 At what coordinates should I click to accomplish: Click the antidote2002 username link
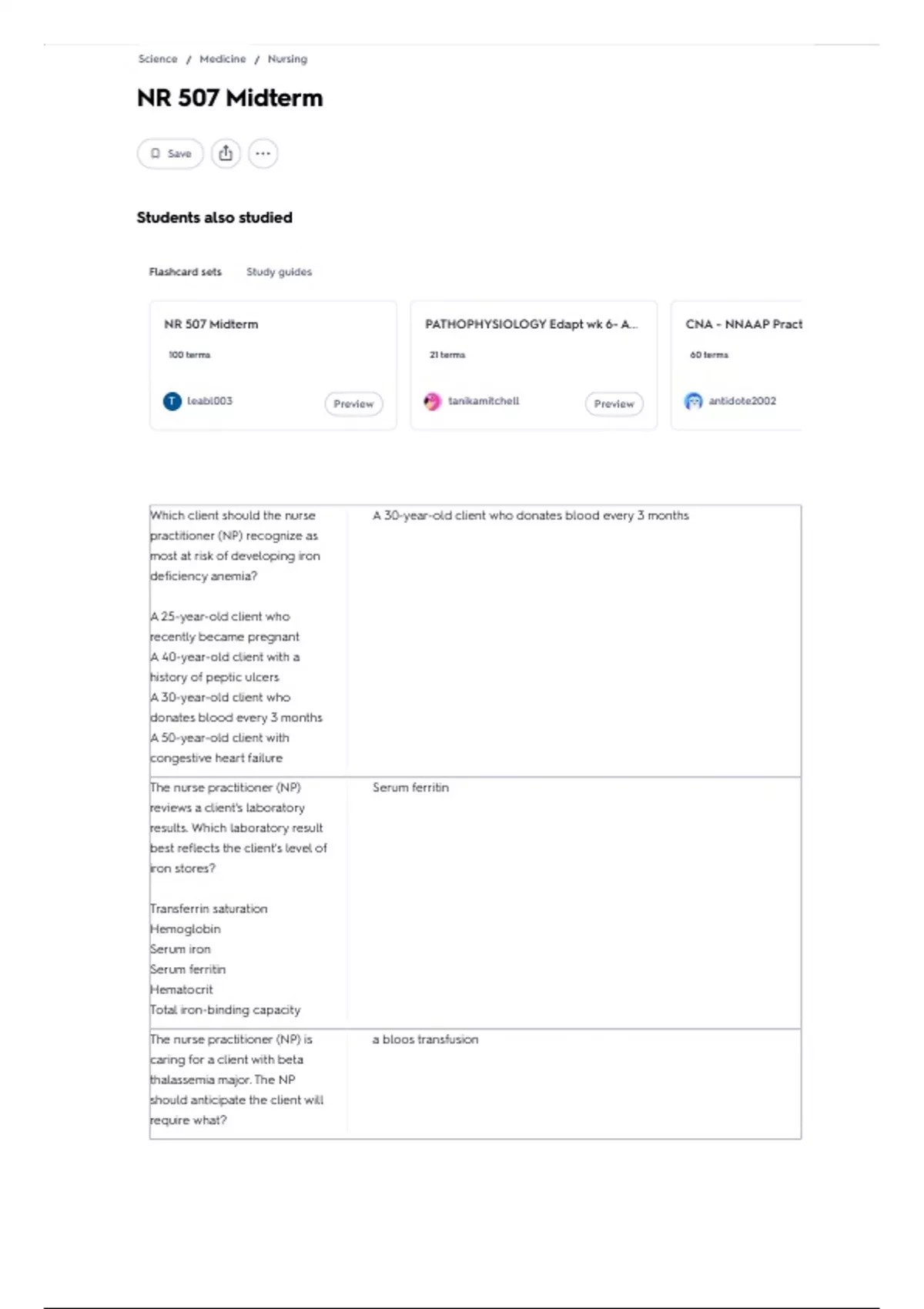point(742,400)
